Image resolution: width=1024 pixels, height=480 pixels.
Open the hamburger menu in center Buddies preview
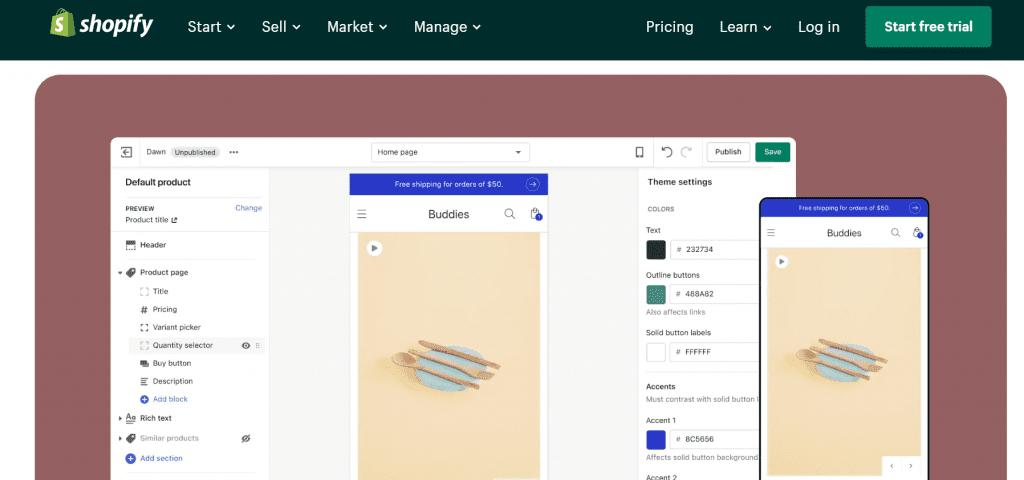coord(362,214)
